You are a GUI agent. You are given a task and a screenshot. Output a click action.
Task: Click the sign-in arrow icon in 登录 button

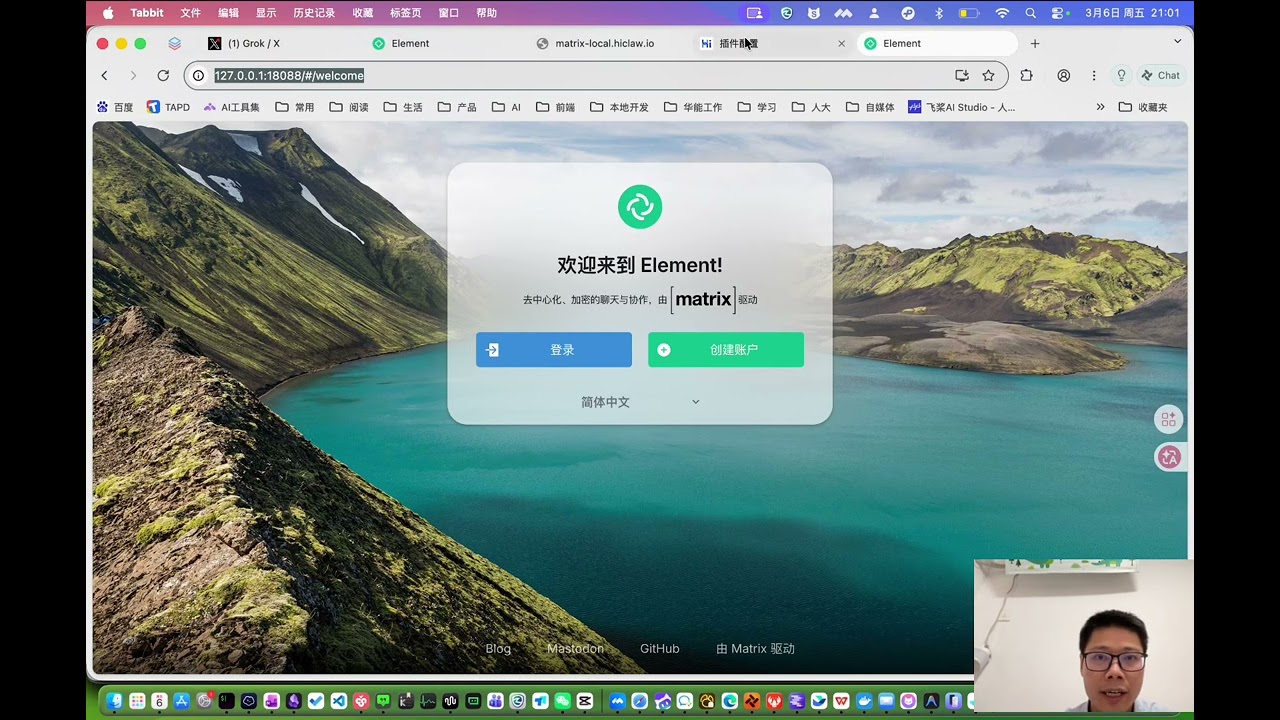tap(492, 350)
